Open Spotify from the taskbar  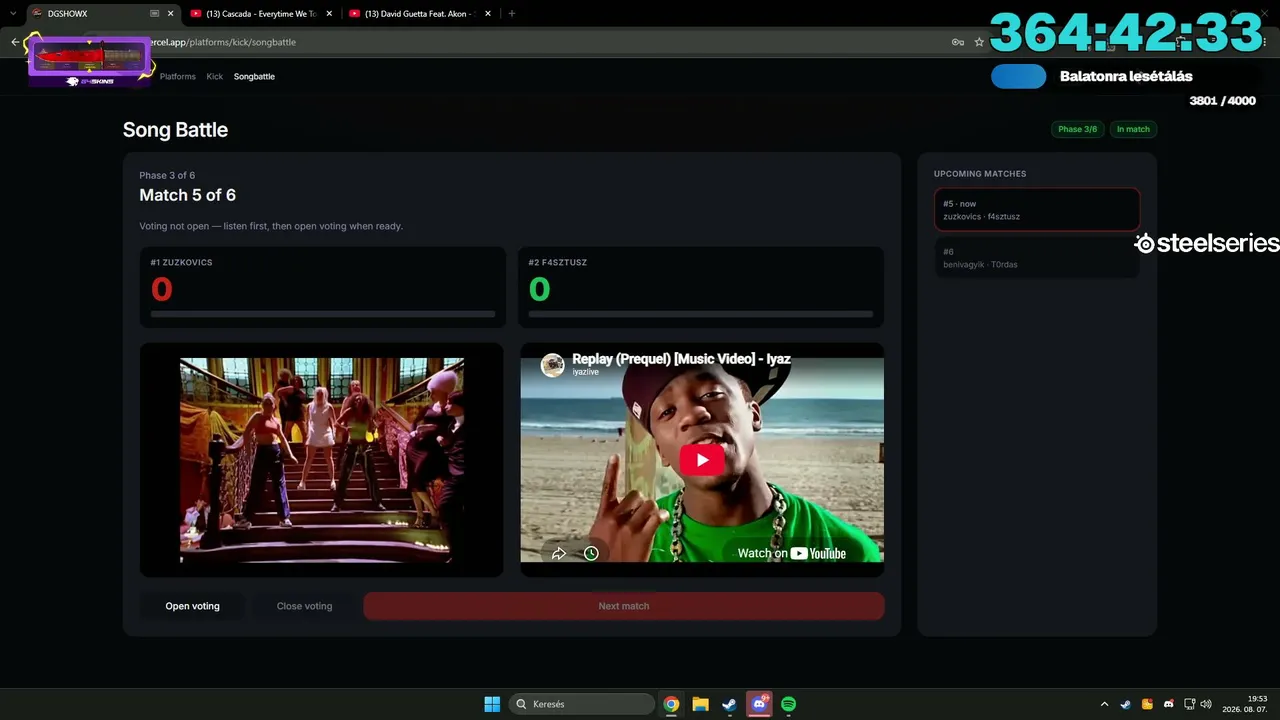point(788,704)
